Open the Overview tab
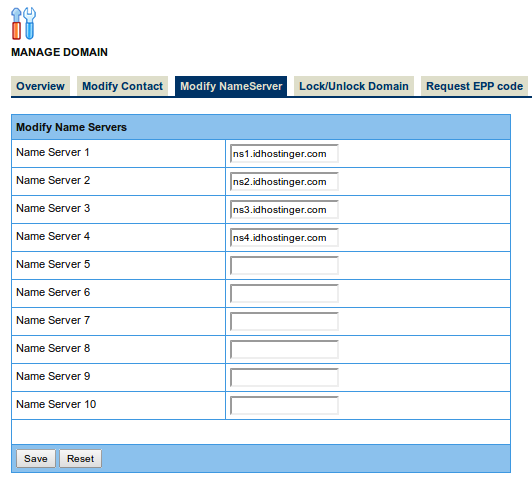This screenshot has height=479, width=532. pos(40,86)
